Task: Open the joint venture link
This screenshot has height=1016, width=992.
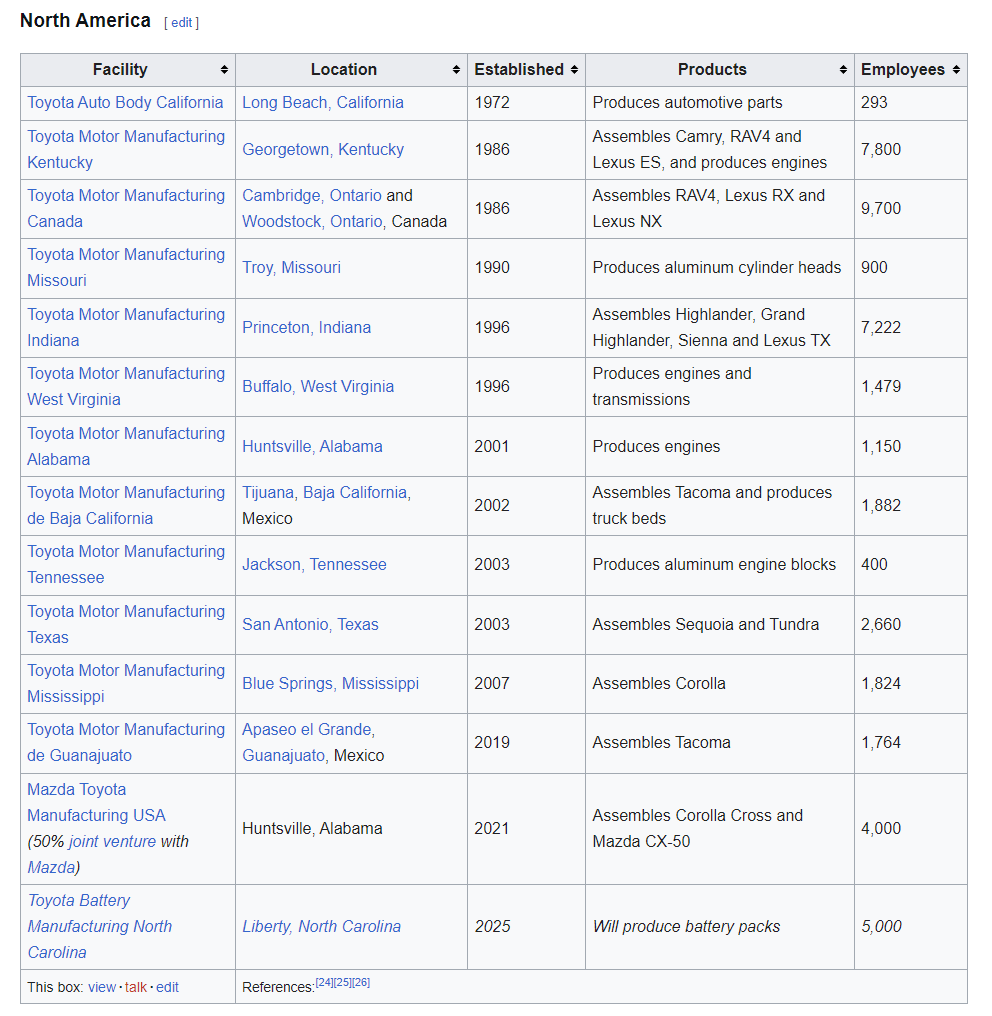Action: point(112,842)
